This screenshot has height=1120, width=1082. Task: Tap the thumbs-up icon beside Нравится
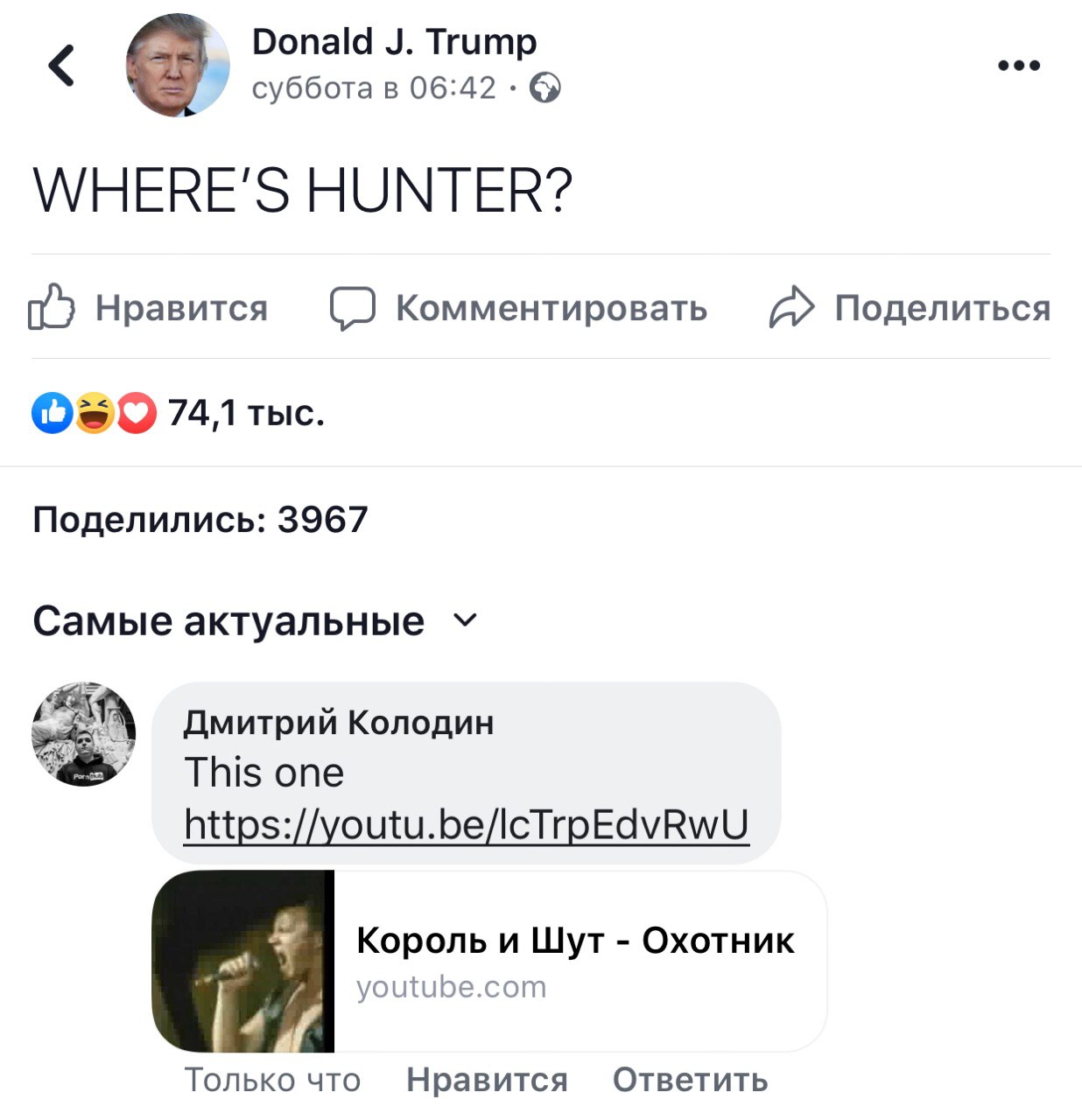52,307
